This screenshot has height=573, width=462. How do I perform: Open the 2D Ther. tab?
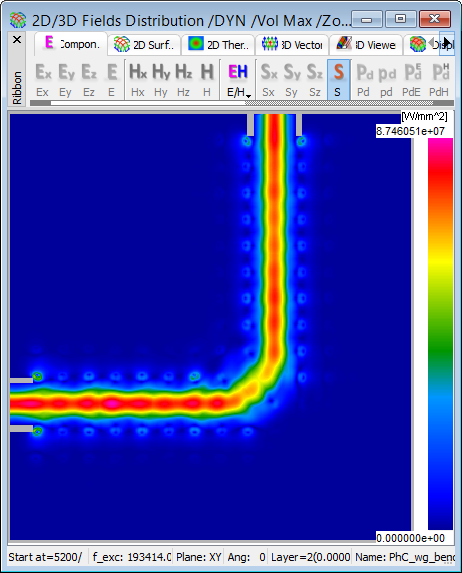[218, 45]
